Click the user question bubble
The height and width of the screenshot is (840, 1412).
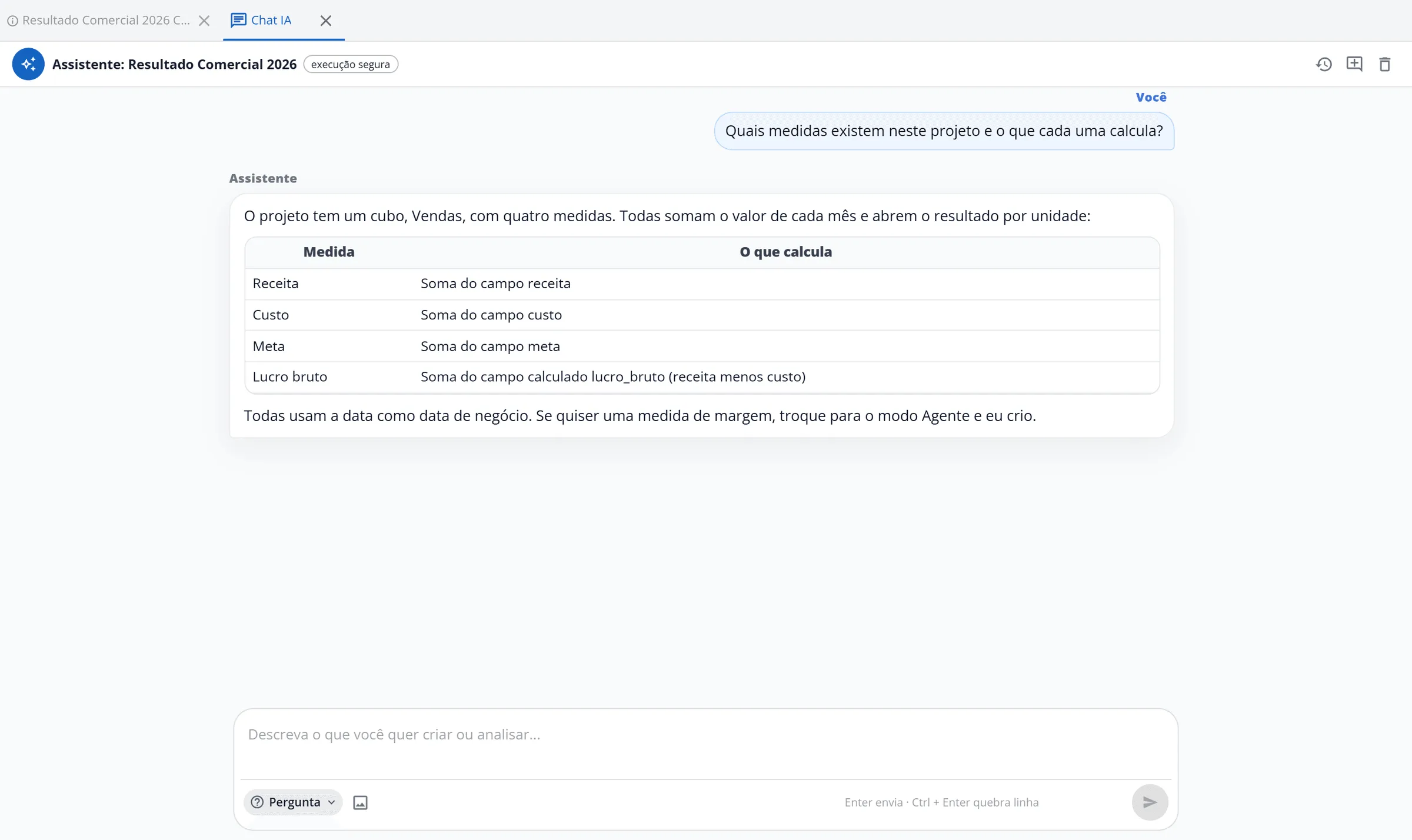click(x=944, y=131)
